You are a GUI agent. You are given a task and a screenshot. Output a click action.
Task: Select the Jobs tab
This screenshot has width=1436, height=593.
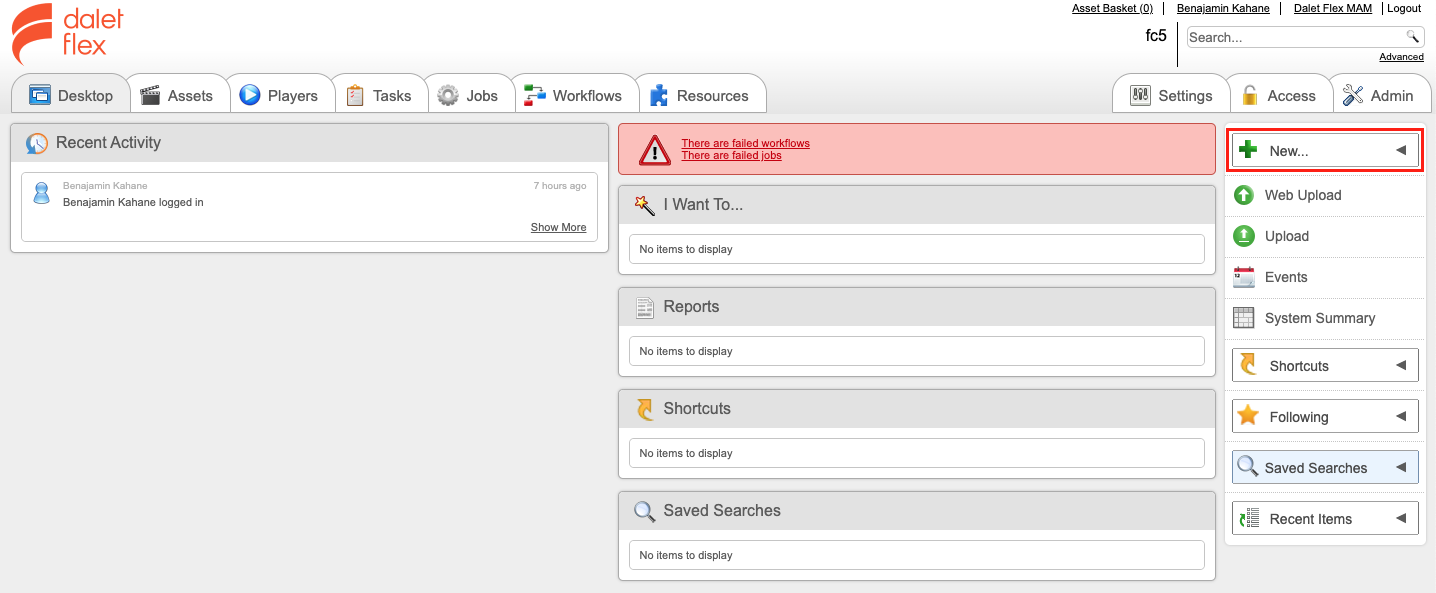click(469, 95)
